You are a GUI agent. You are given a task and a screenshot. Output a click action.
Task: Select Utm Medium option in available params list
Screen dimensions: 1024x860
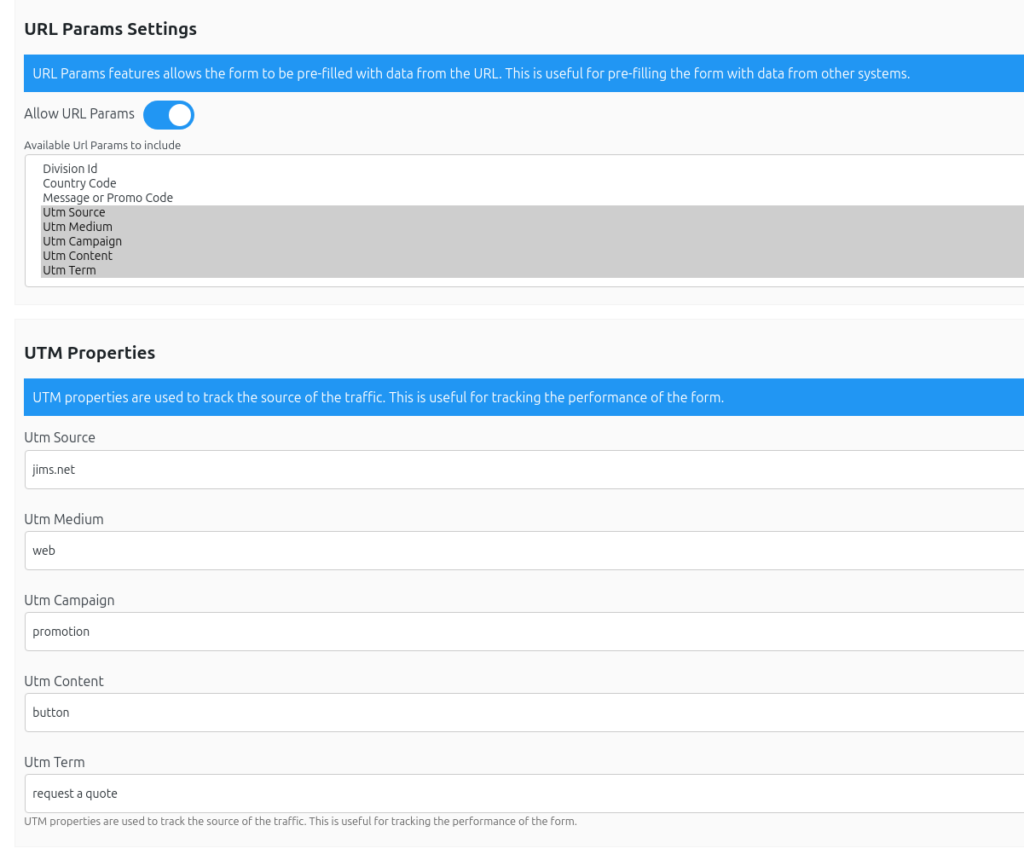[x=77, y=227]
